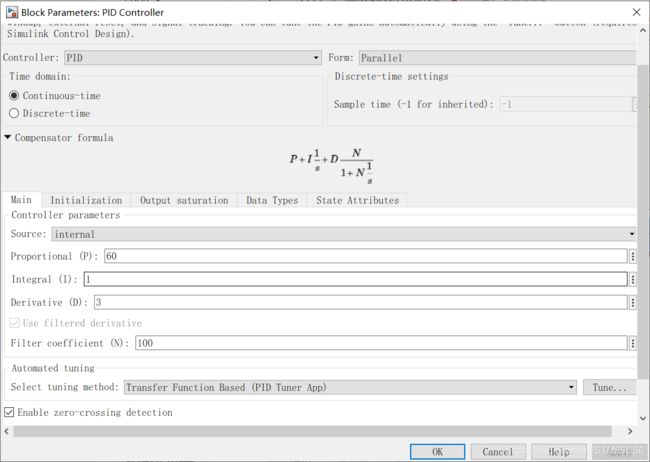Viewport: 650px width, 462px height.
Task: Open more options beside Sample time field
Action: coord(634,104)
